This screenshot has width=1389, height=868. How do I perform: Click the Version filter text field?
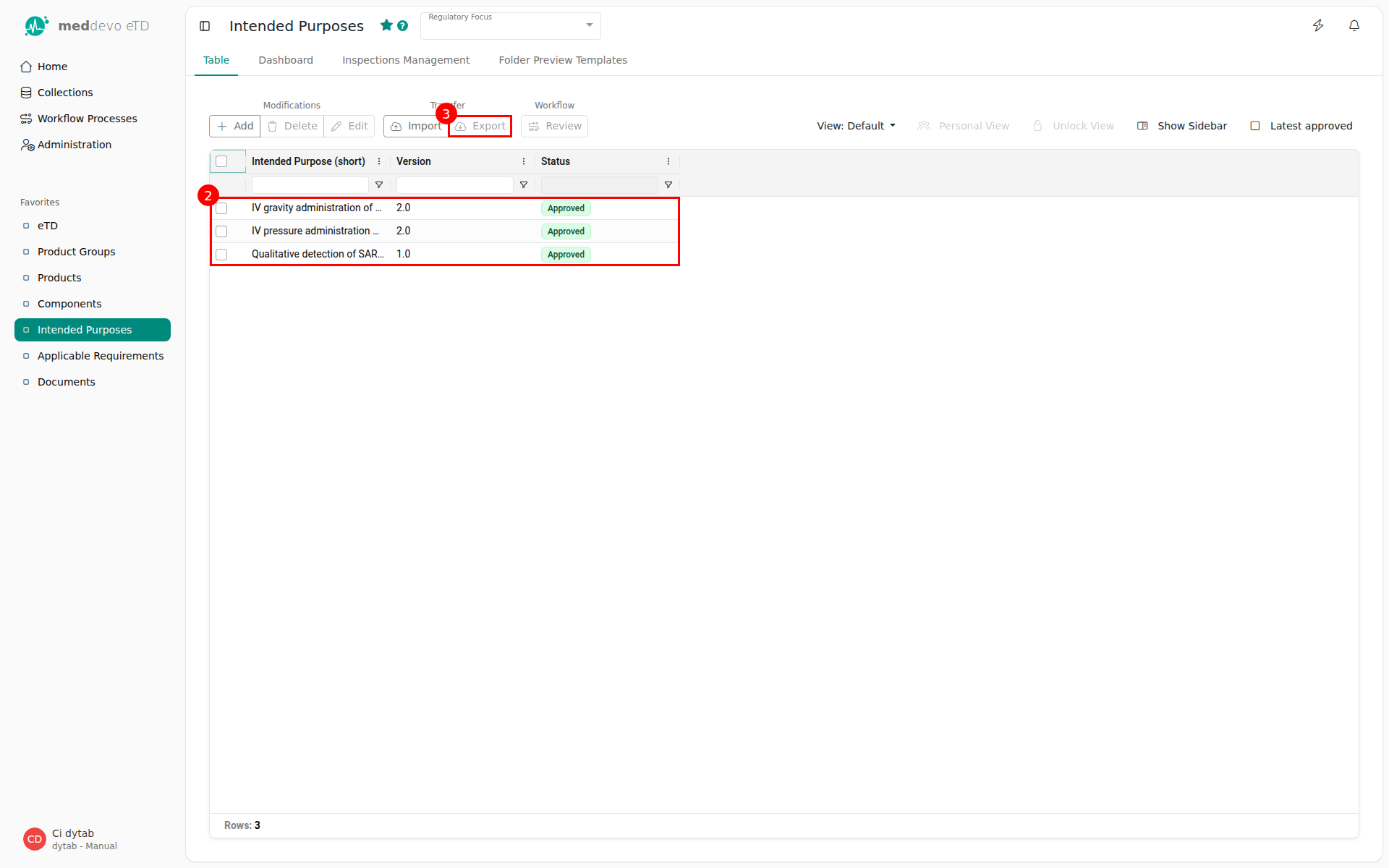454,185
